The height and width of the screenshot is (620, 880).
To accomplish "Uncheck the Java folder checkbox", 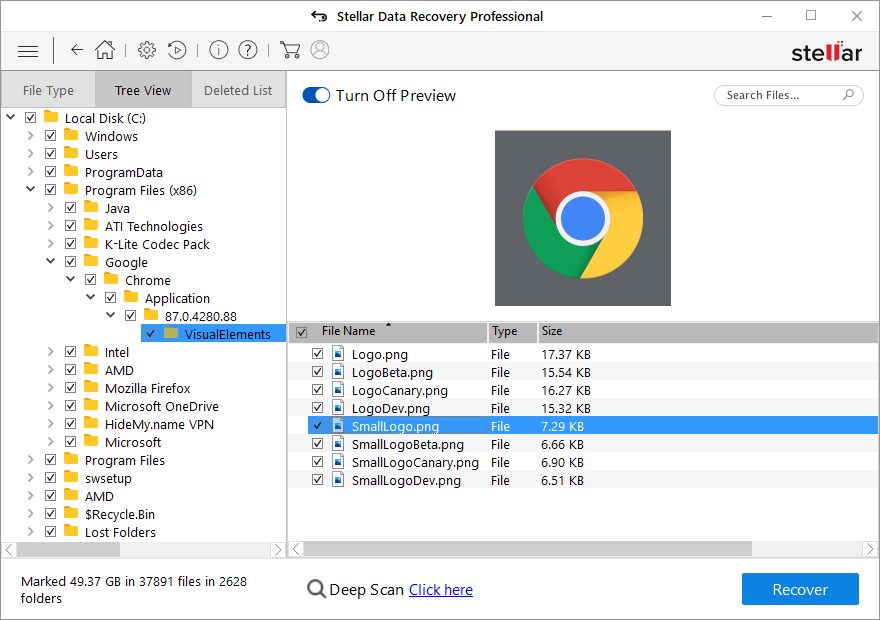I will click(71, 208).
